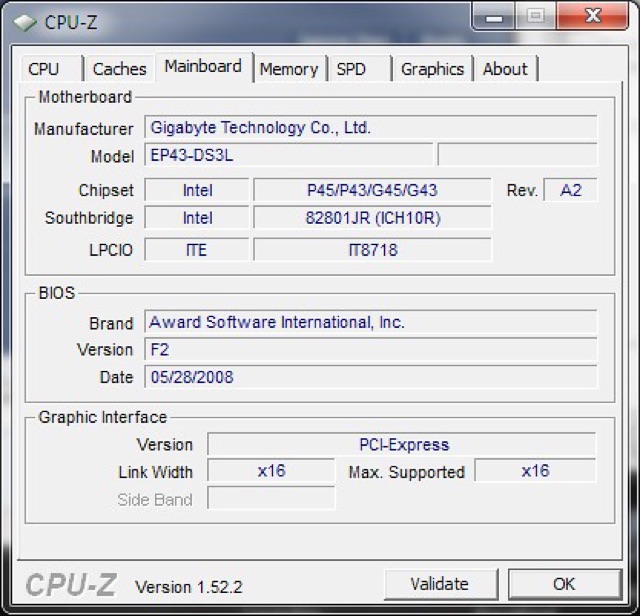
Task: Click the Manufacturer label
Action: pyautogui.click(x=84, y=129)
